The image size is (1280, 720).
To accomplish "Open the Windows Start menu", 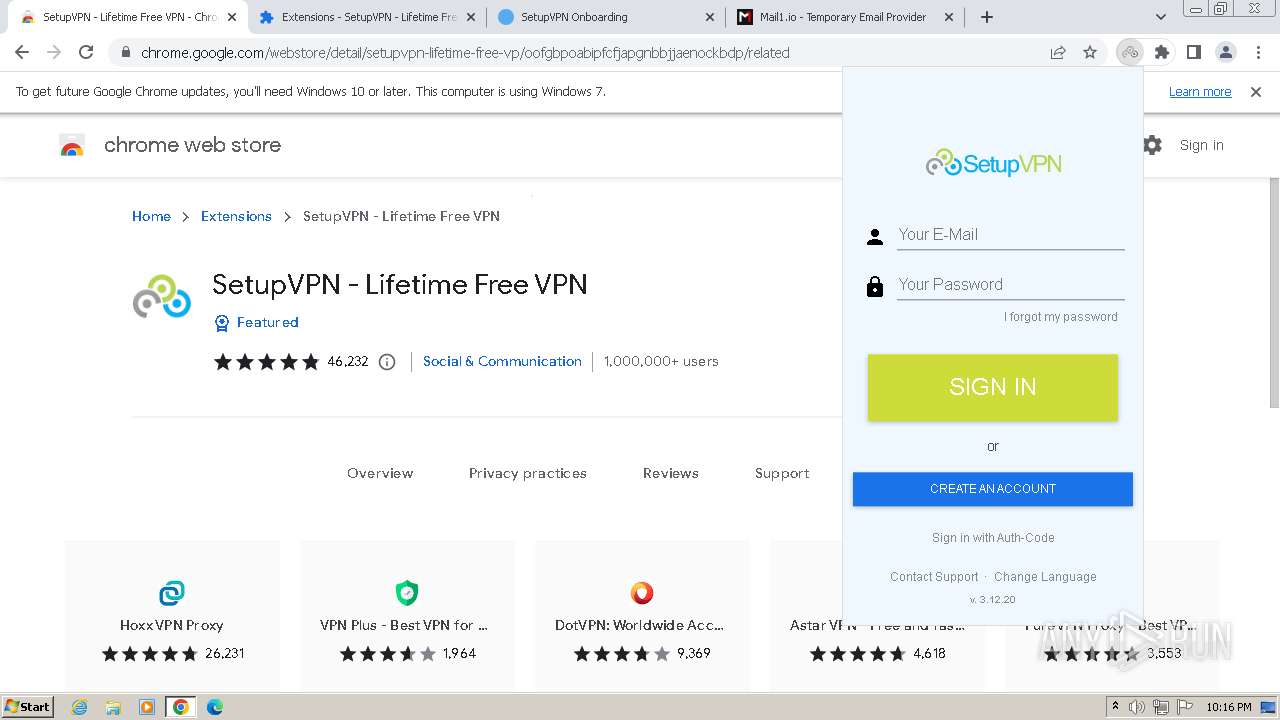I will 27,707.
